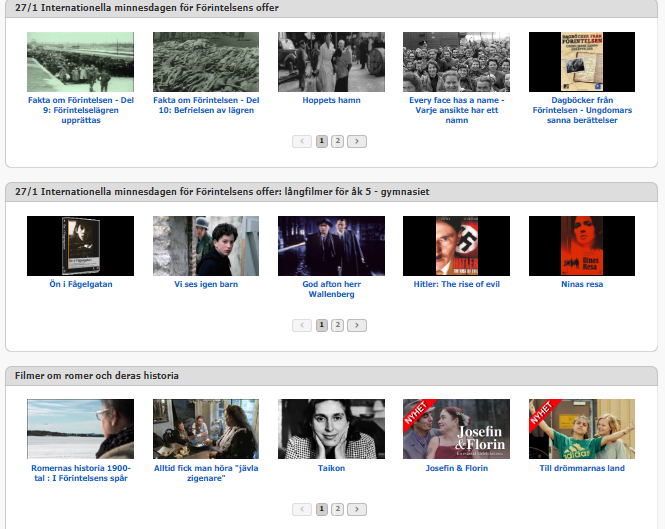Click link Fakta om Förintelsen - Del 10
Viewport: 665px width, 529px height.
click(206, 105)
